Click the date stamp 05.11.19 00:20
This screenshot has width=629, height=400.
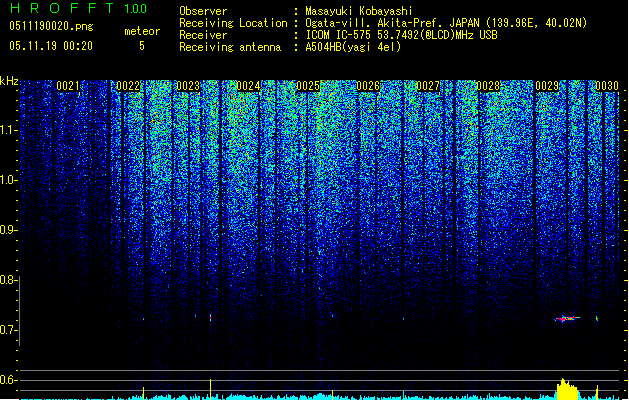(x=51, y=46)
